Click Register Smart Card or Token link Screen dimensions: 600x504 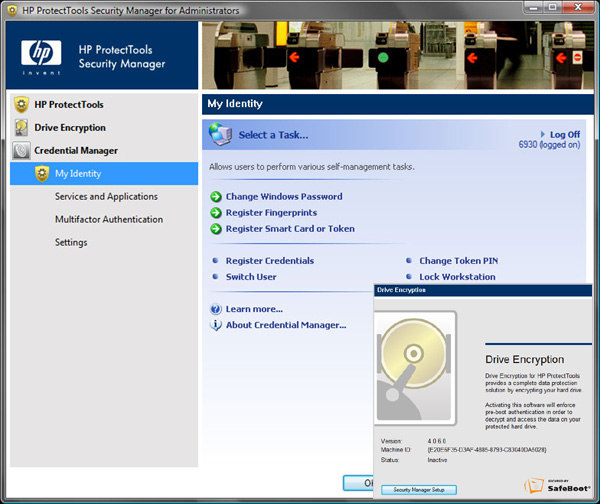290,229
